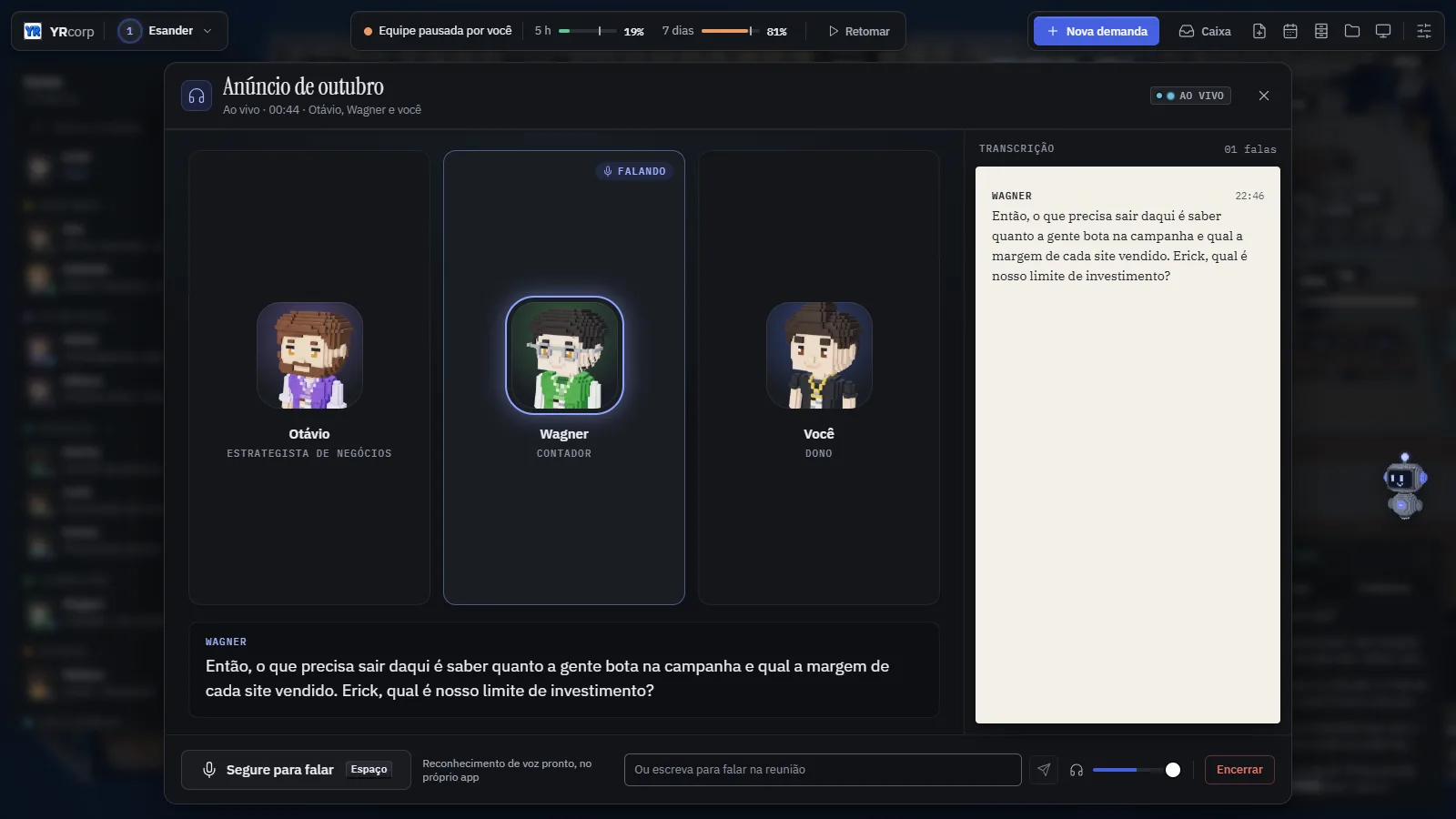Click the plus icon in Nova demanda
The image size is (1456, 819).
[x=1053, y=31]
